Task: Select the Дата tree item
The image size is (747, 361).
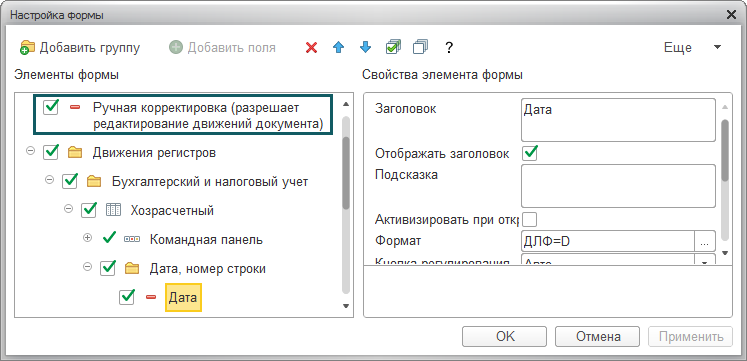Action: coord(183,298)
